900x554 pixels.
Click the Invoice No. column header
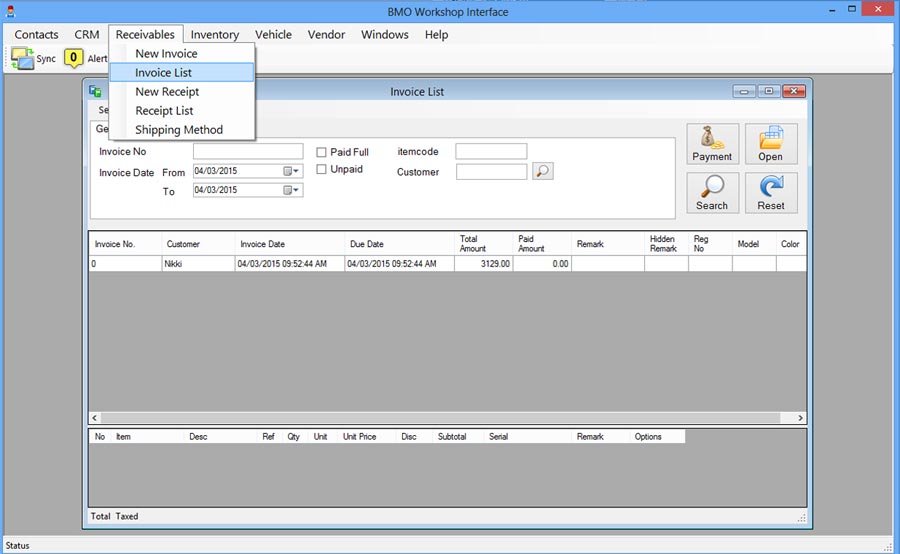coord(125,244)
